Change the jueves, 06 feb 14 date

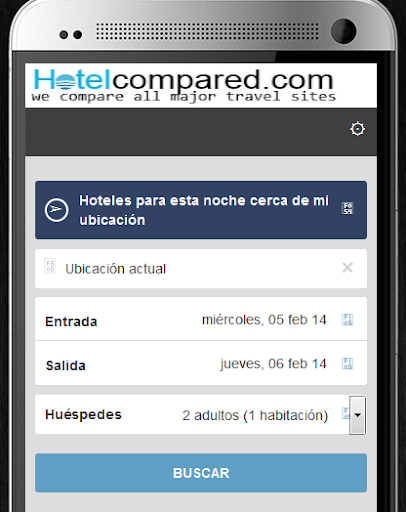coord(273,364)
